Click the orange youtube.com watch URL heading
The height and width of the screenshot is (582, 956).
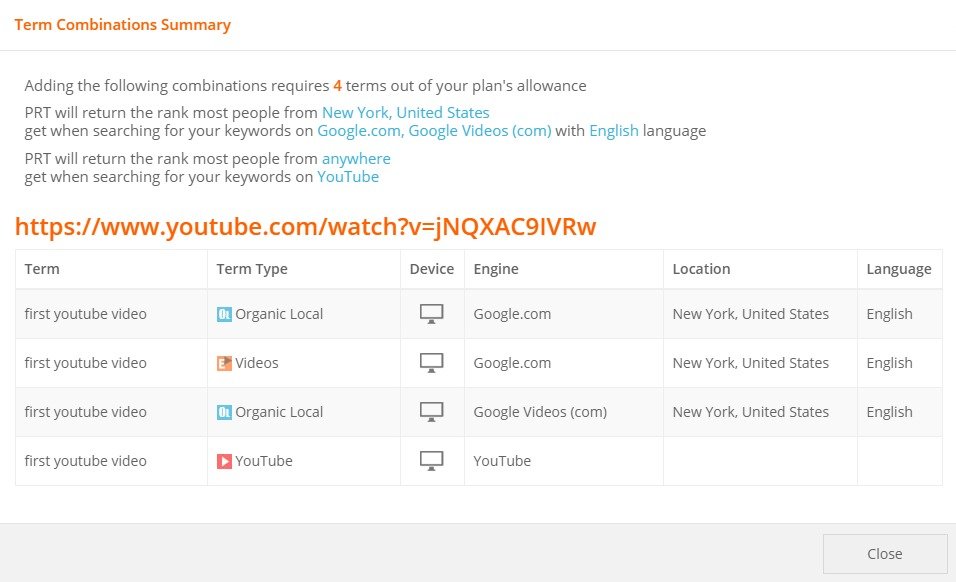[x=305, y=227]
